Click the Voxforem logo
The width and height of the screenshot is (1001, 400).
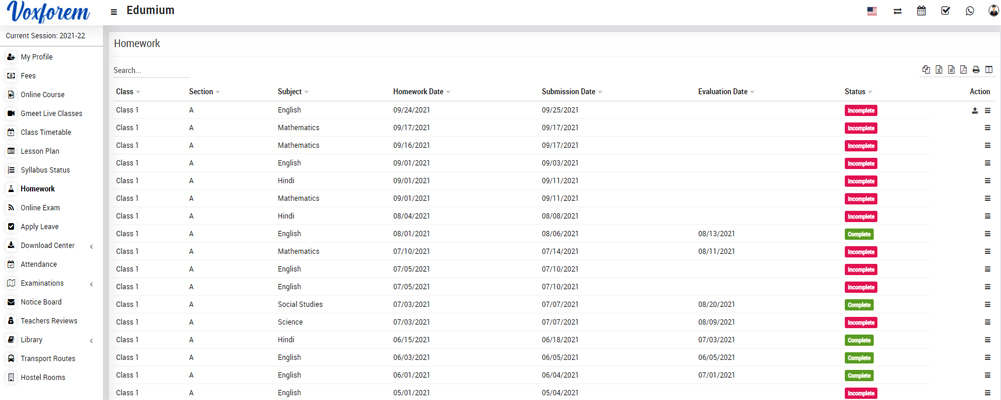(48, 13)
